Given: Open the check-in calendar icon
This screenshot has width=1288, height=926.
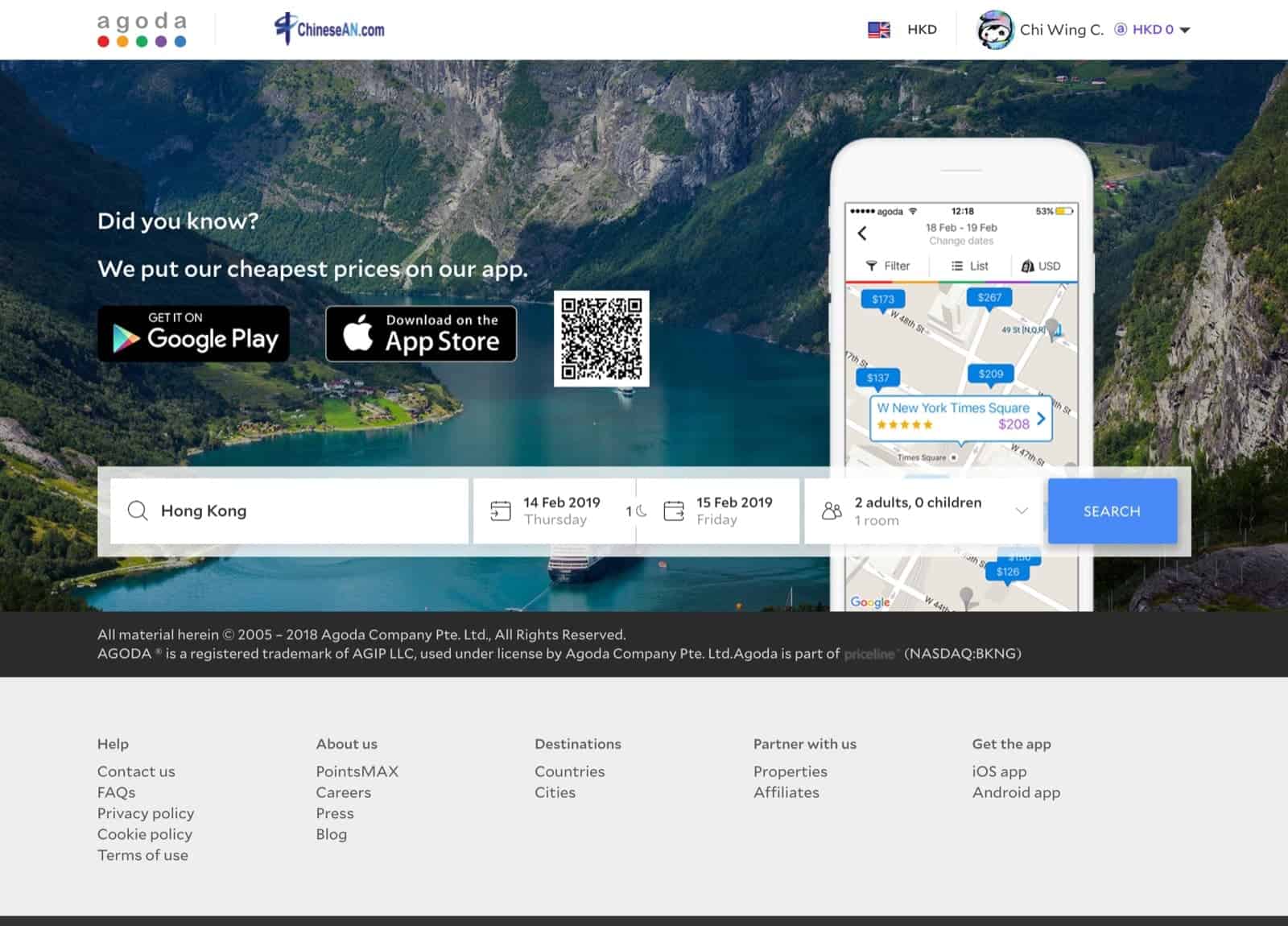Looking at the screenshot, I should click(501, 511).
